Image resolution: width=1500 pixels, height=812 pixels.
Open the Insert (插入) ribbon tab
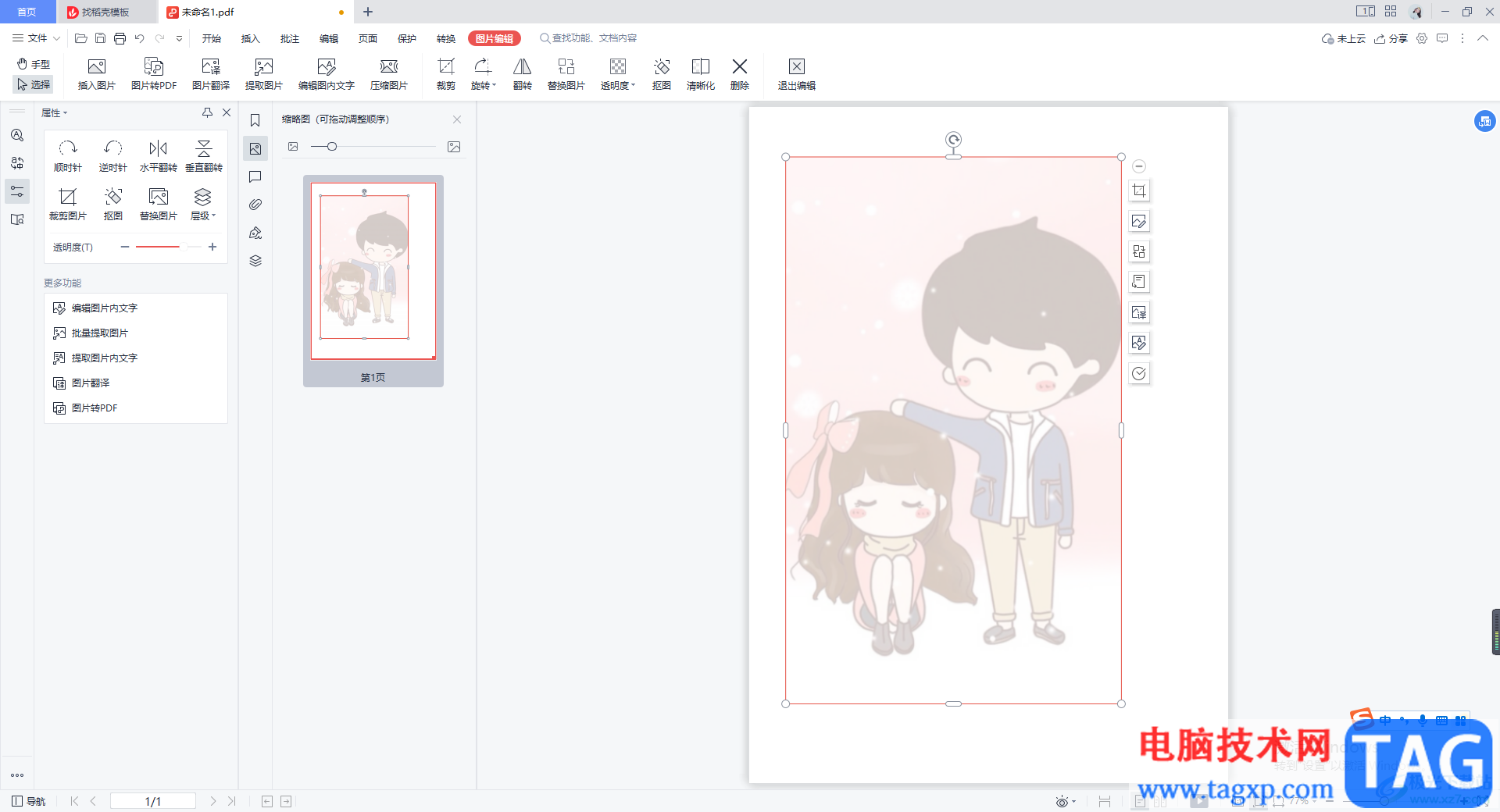(x=251, y=38)
